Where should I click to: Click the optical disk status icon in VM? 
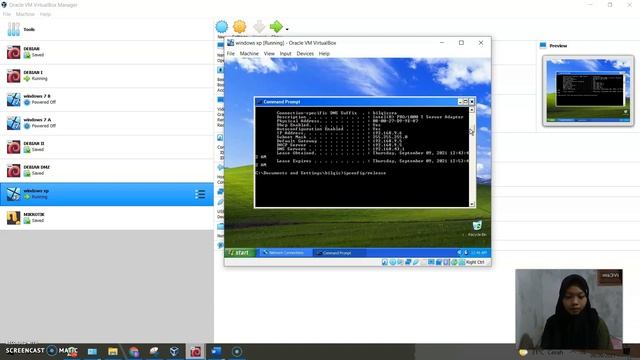393,262
